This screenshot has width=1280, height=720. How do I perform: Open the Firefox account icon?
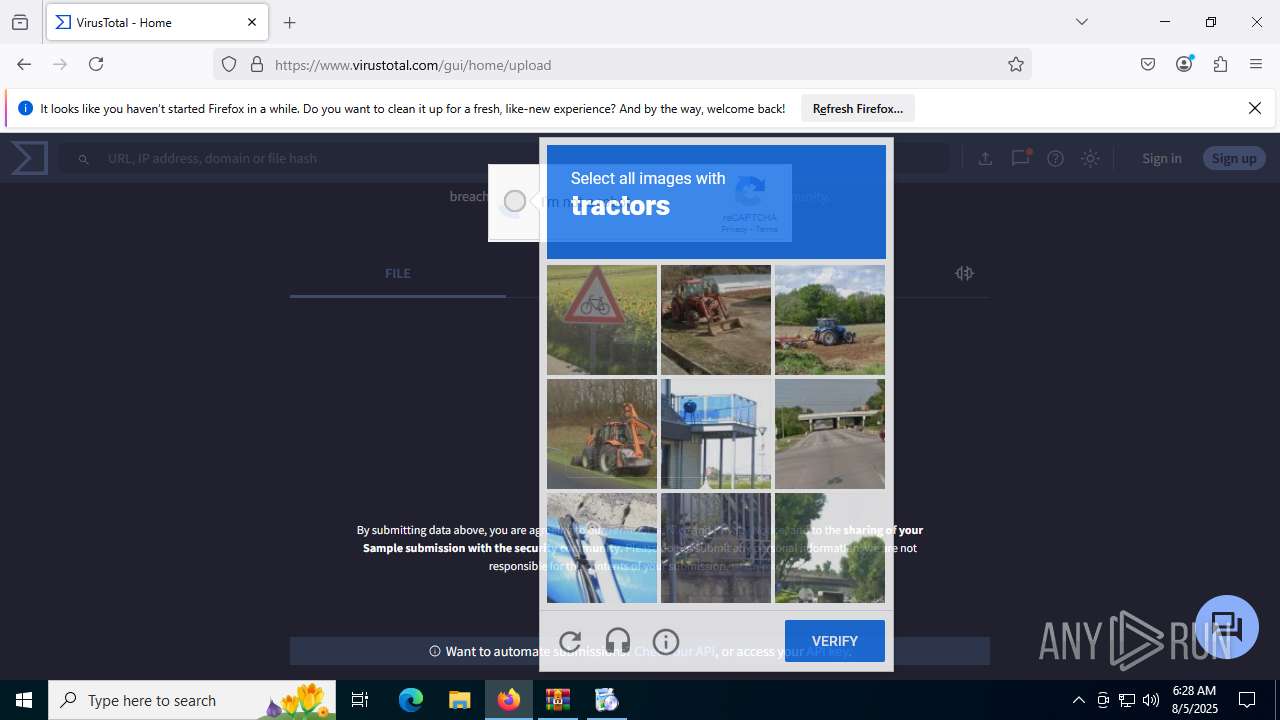pos(1184,64)
